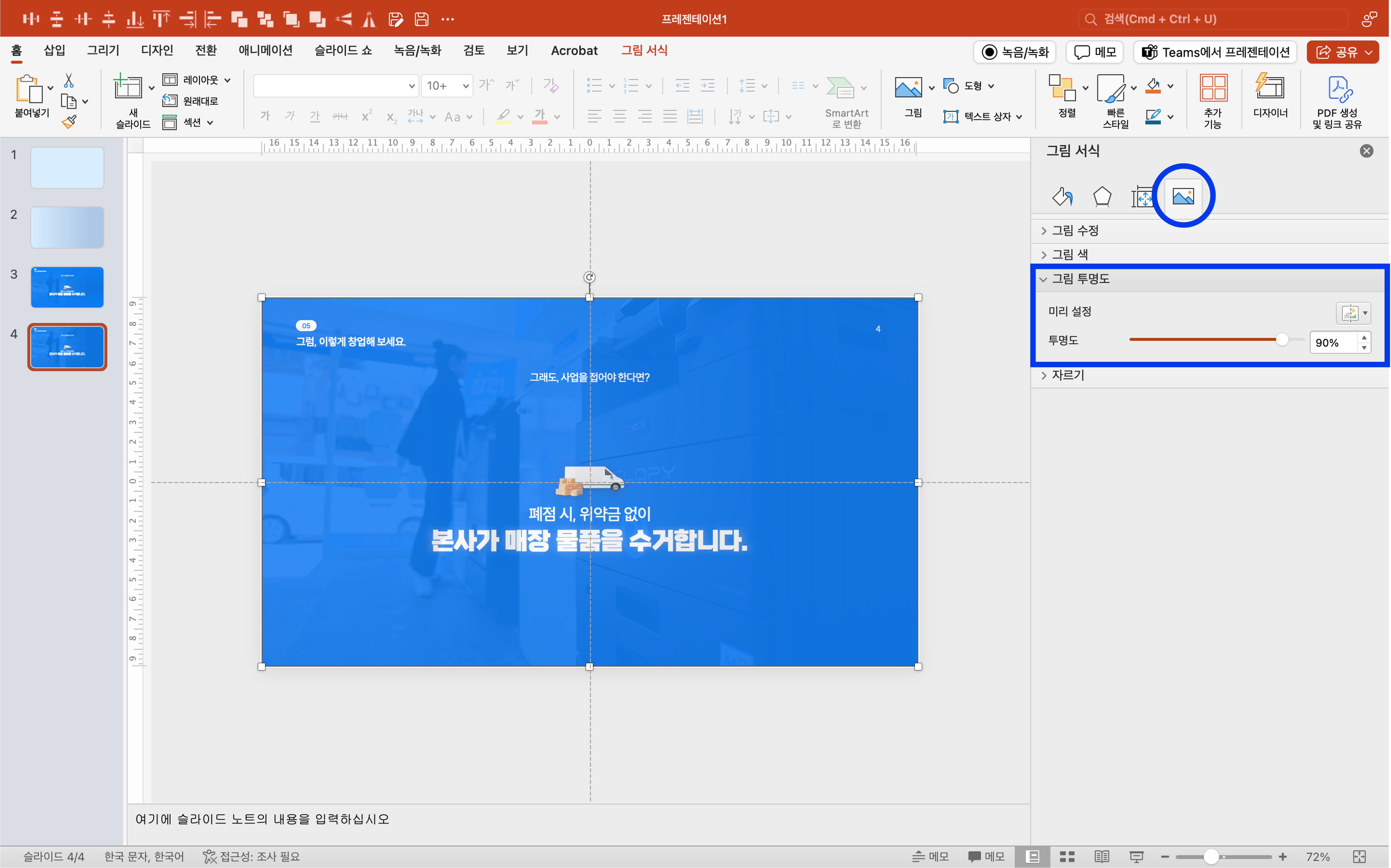Click the Cut scissors icon
This screenshot has height=868, width=1391.
tap(69, 80)
